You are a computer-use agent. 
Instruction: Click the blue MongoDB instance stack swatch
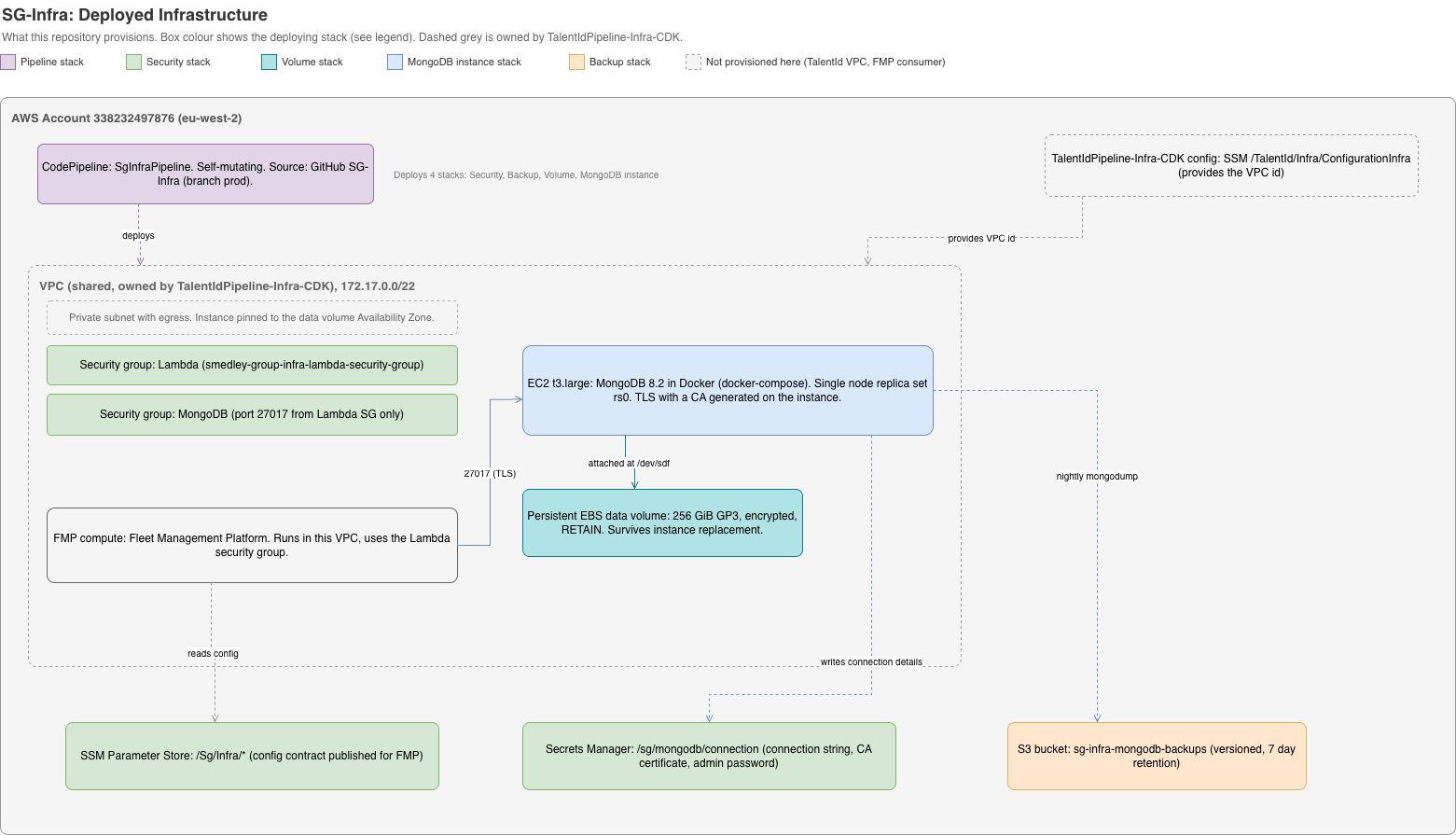coord(395,63)
